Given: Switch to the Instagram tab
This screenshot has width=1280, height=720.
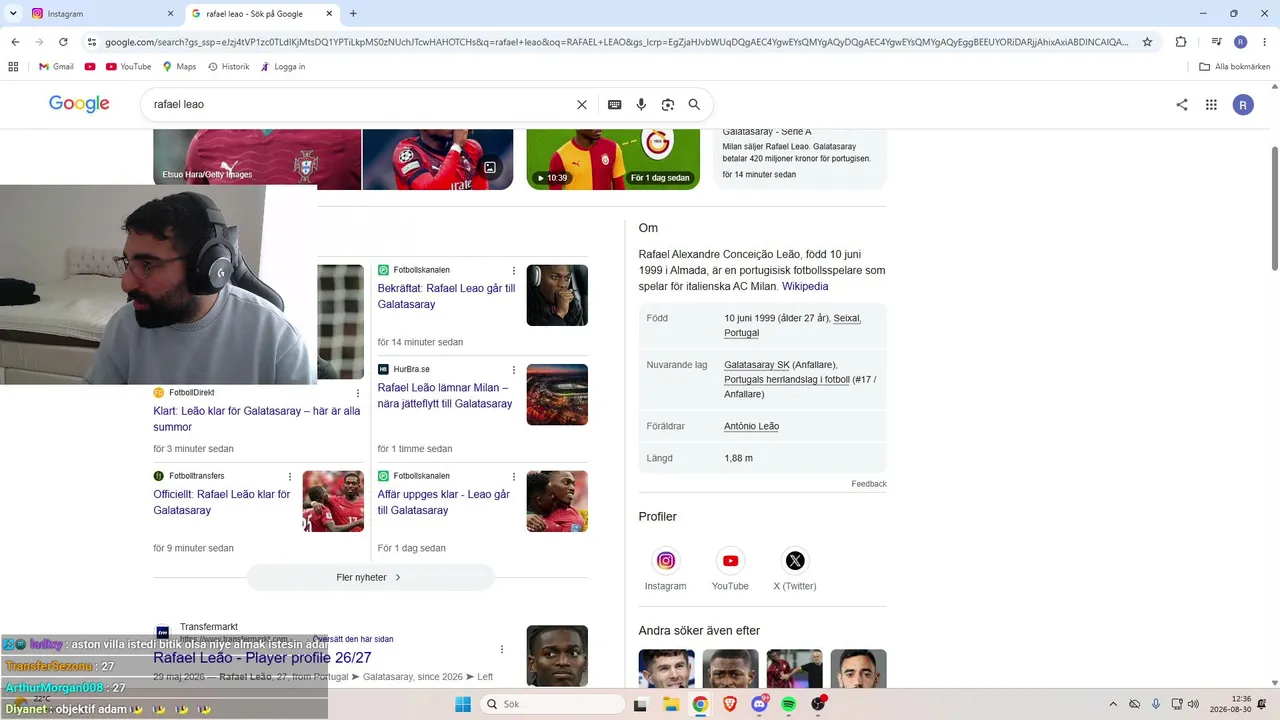Looking at the screenshot, I should [x=100, y=14].
